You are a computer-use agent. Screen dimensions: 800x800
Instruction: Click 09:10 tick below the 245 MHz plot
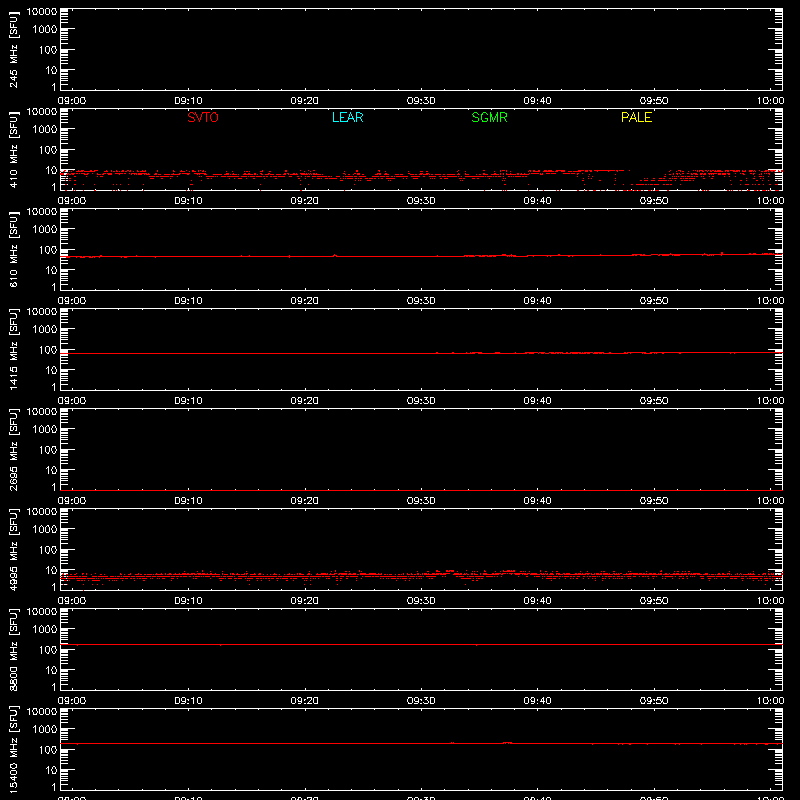click(x=188, y=101)
